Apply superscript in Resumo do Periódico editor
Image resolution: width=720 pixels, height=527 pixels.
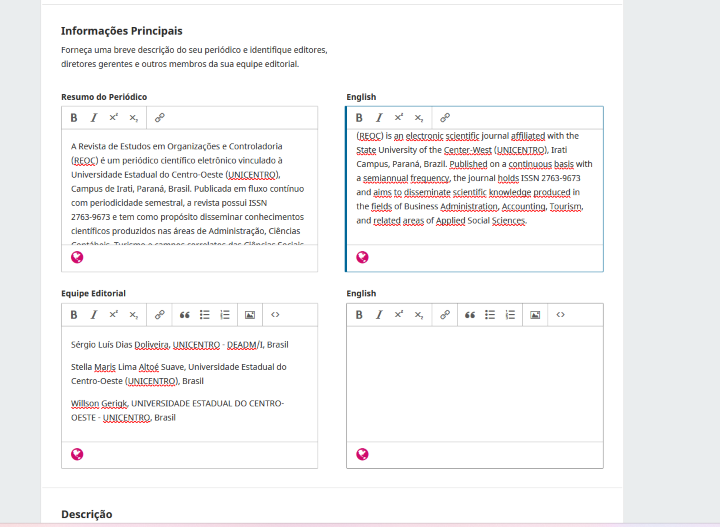113,118
